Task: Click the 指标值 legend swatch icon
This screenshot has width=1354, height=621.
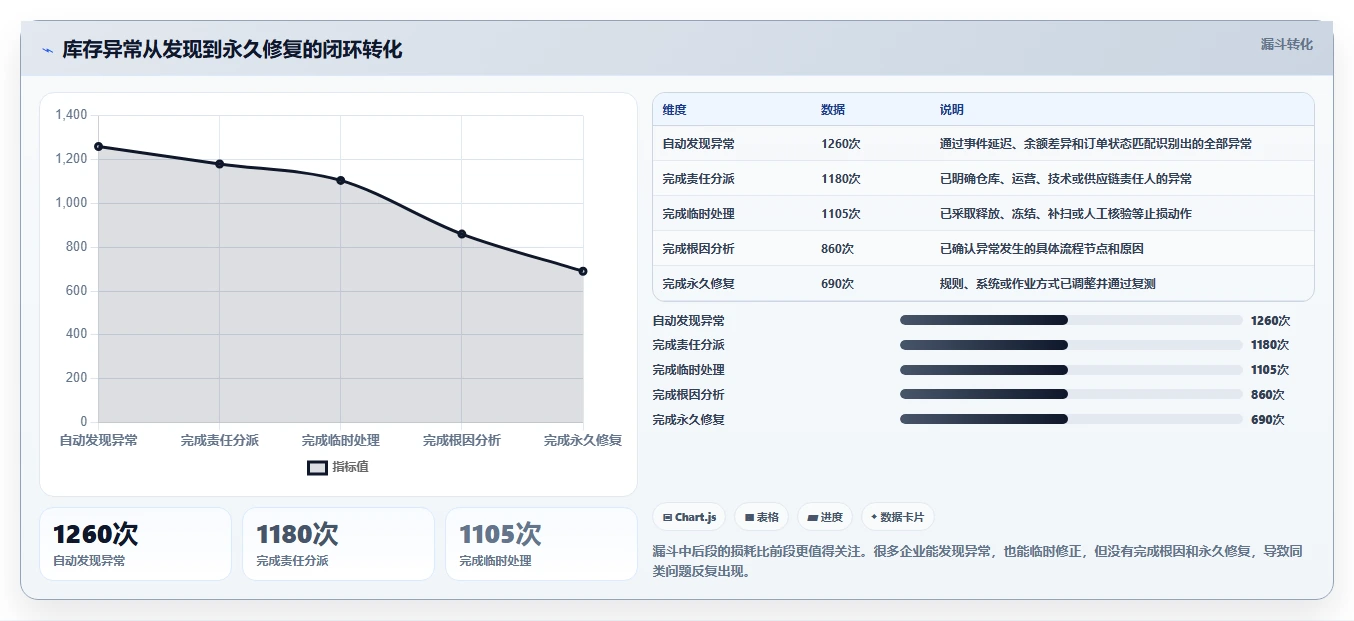Action: click(317, 467)
